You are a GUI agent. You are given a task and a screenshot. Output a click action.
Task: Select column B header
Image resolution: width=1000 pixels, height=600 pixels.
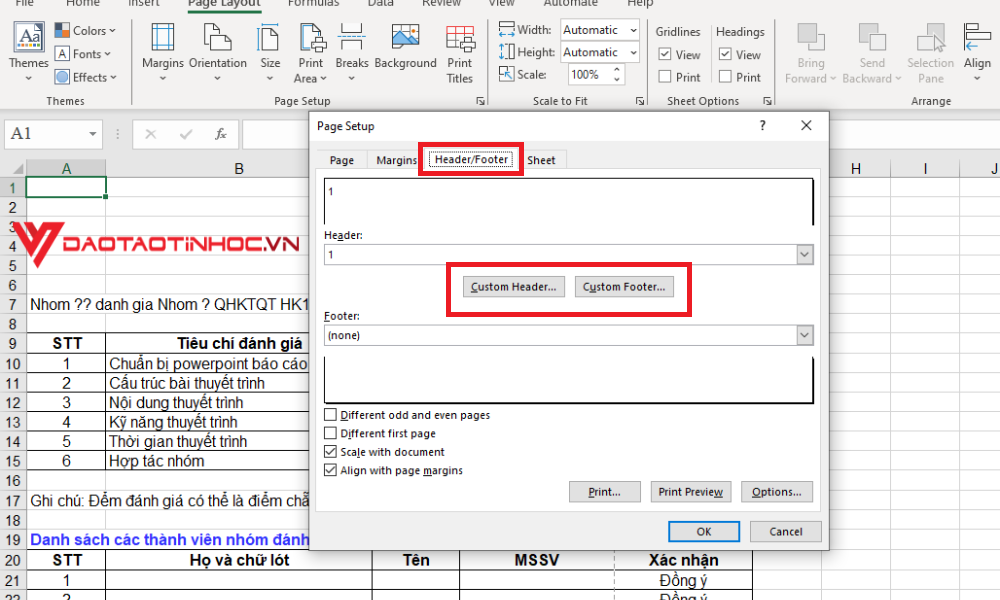(239, 168)
